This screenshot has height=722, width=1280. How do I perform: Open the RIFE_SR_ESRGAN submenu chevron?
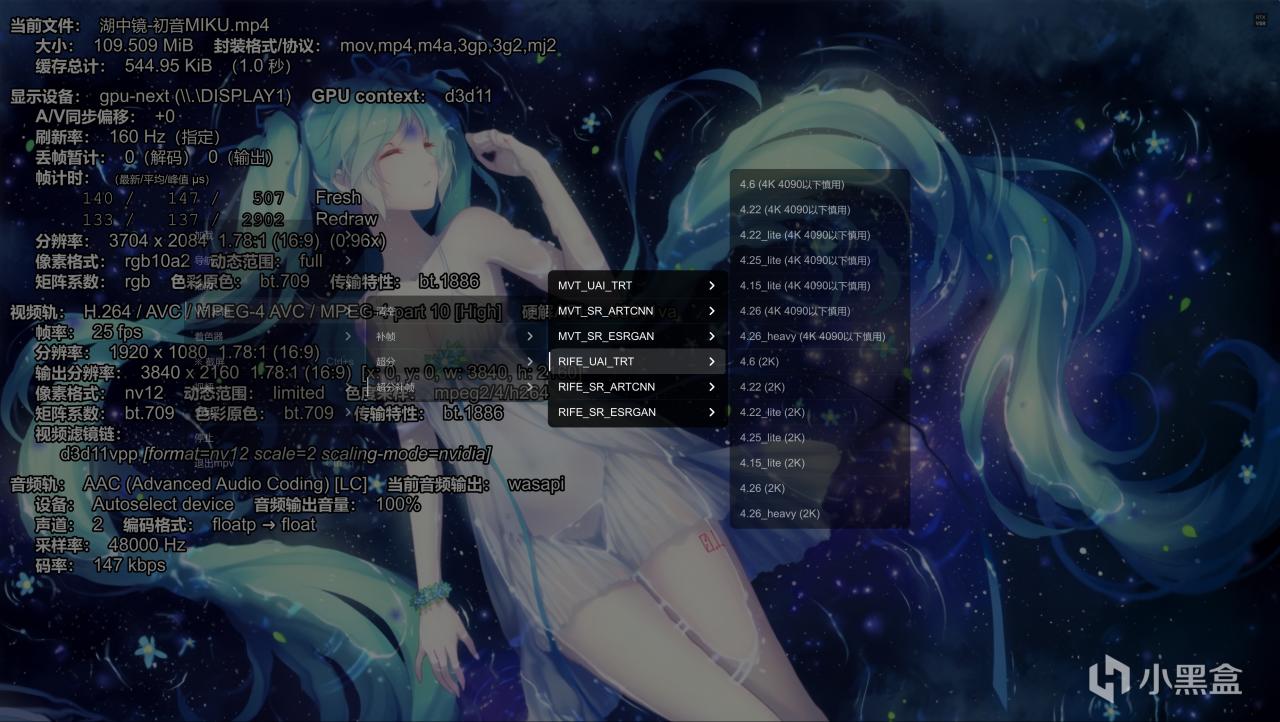pyautogui.click(x=712, y=412)
